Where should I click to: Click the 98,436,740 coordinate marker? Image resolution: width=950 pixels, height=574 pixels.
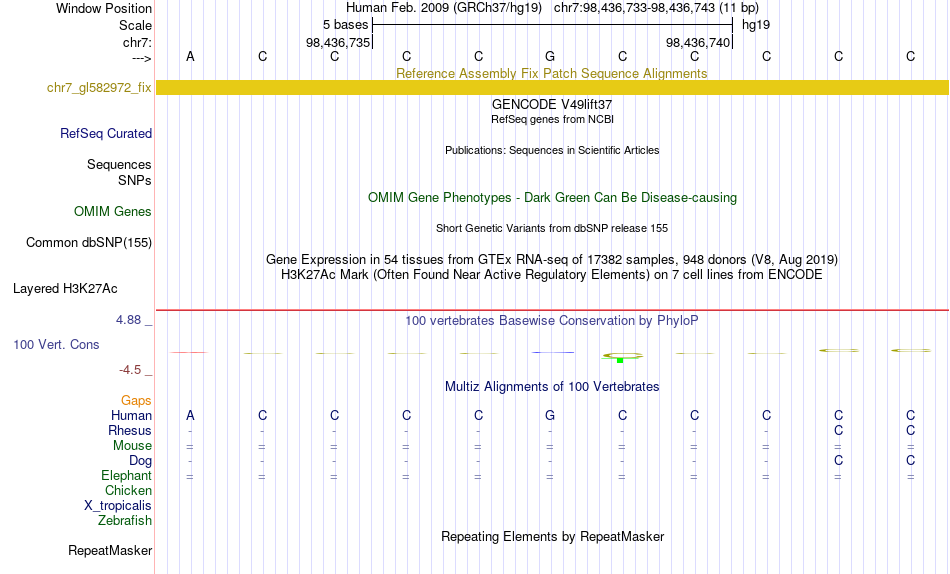tap(697, 42)
